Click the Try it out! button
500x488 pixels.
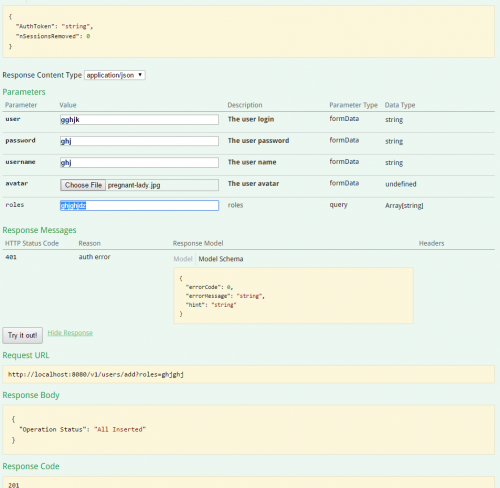pyautogui.click(x=23, y=335)
